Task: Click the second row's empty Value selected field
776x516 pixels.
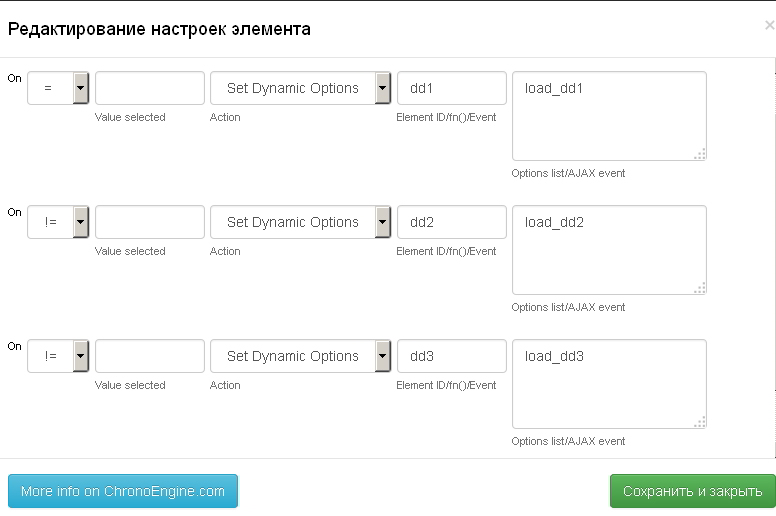Action: [x=150, y=222]
